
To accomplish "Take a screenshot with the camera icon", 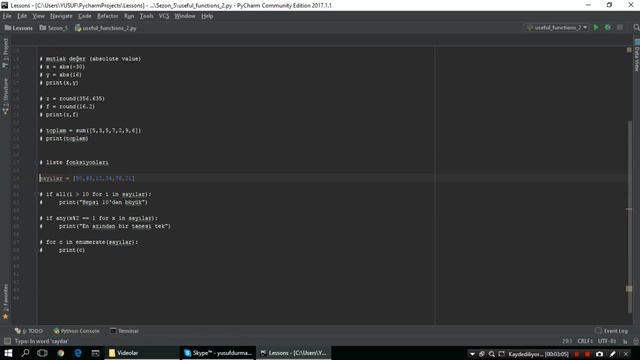I will (599, 354).
